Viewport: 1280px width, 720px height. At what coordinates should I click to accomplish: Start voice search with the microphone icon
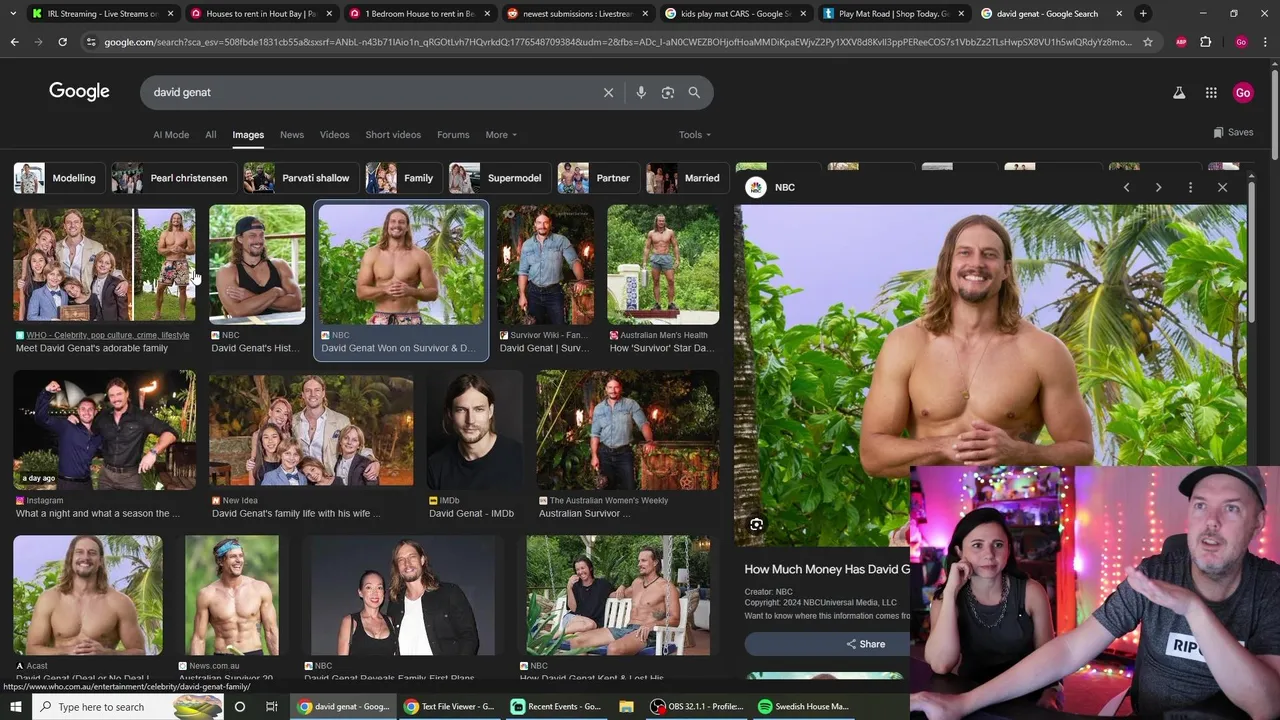[641, 92]
